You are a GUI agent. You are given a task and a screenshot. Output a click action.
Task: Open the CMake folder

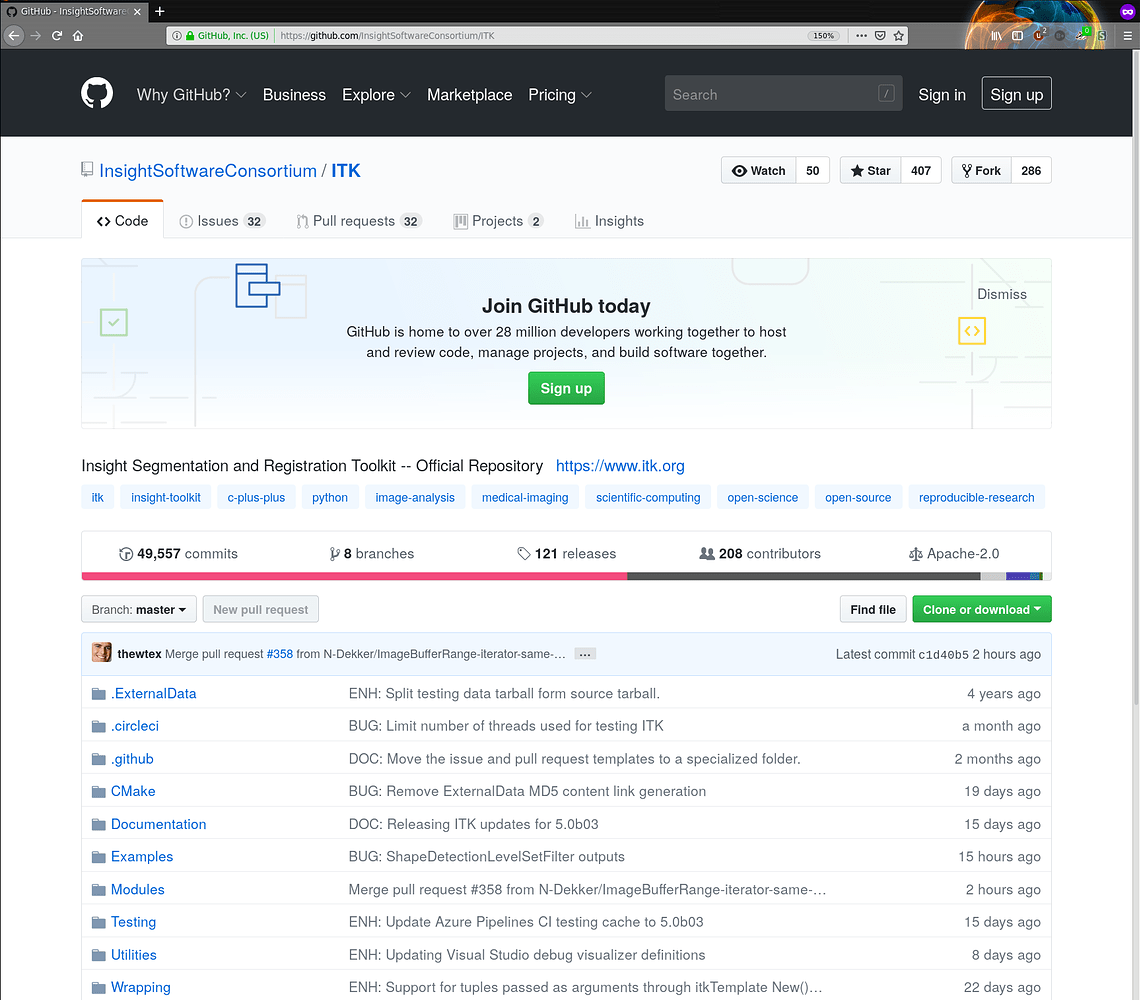[x=133, y=791]
